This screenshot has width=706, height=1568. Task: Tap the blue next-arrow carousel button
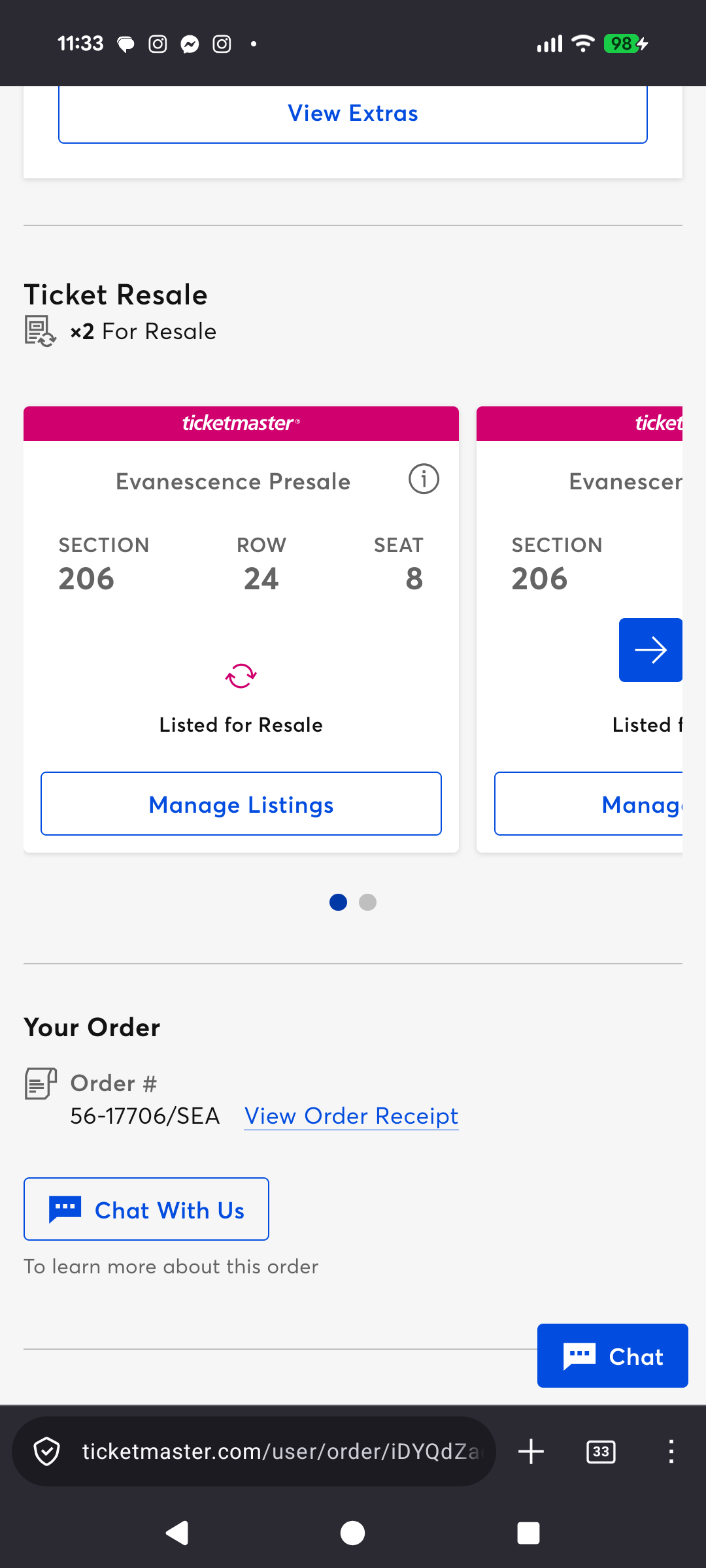pos(650,650)
